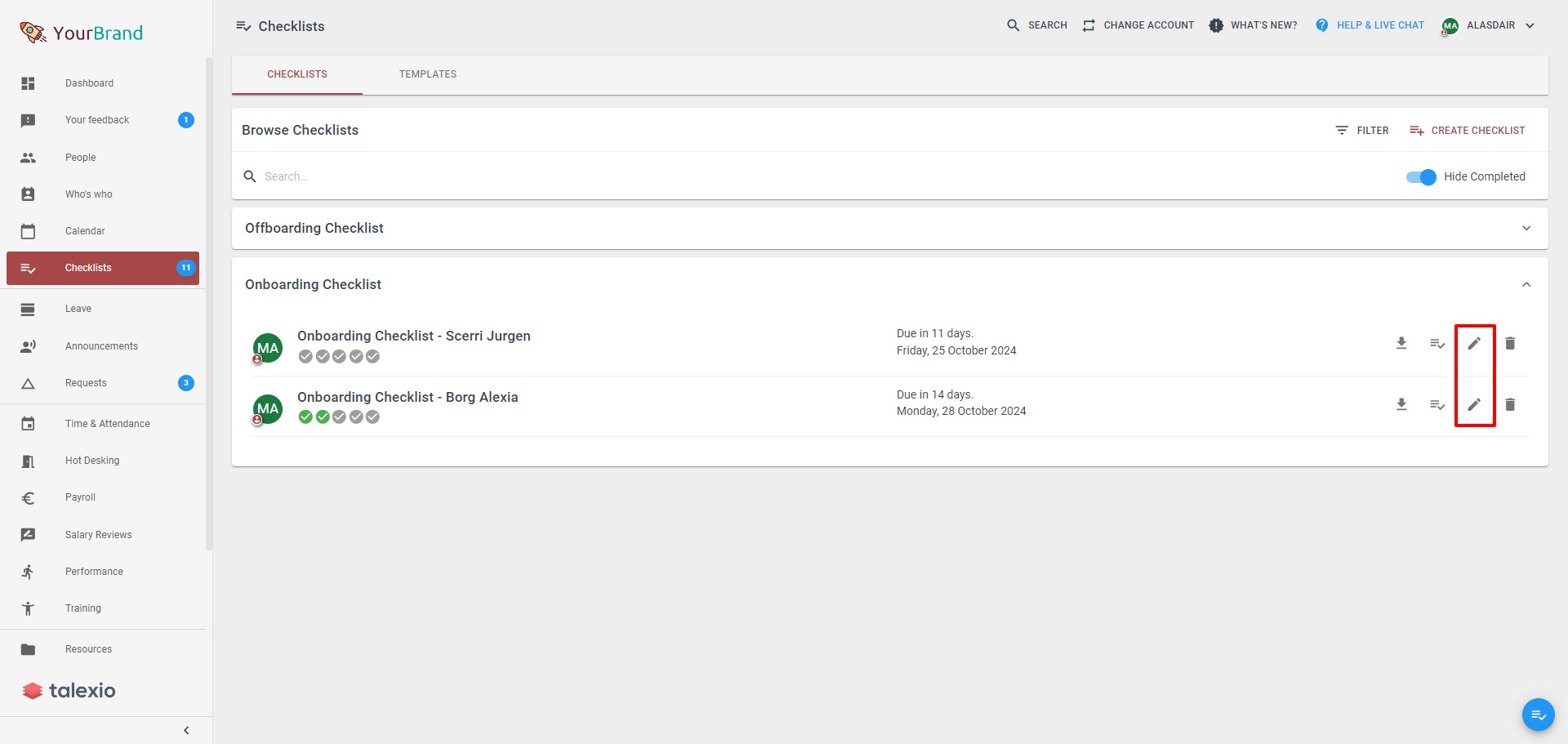1568x744 pixels.
Task: Open the floating checklist chat button
Action: pyautogui.click(x=1538, y=715)
